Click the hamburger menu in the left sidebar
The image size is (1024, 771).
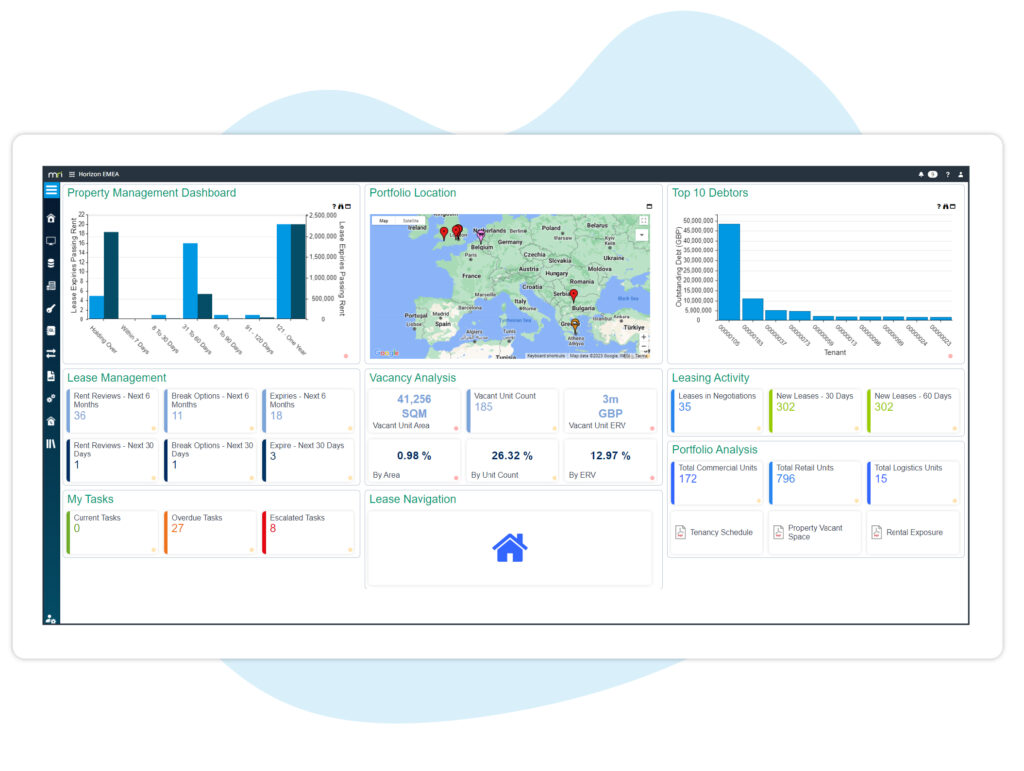(x=51, y=190)
